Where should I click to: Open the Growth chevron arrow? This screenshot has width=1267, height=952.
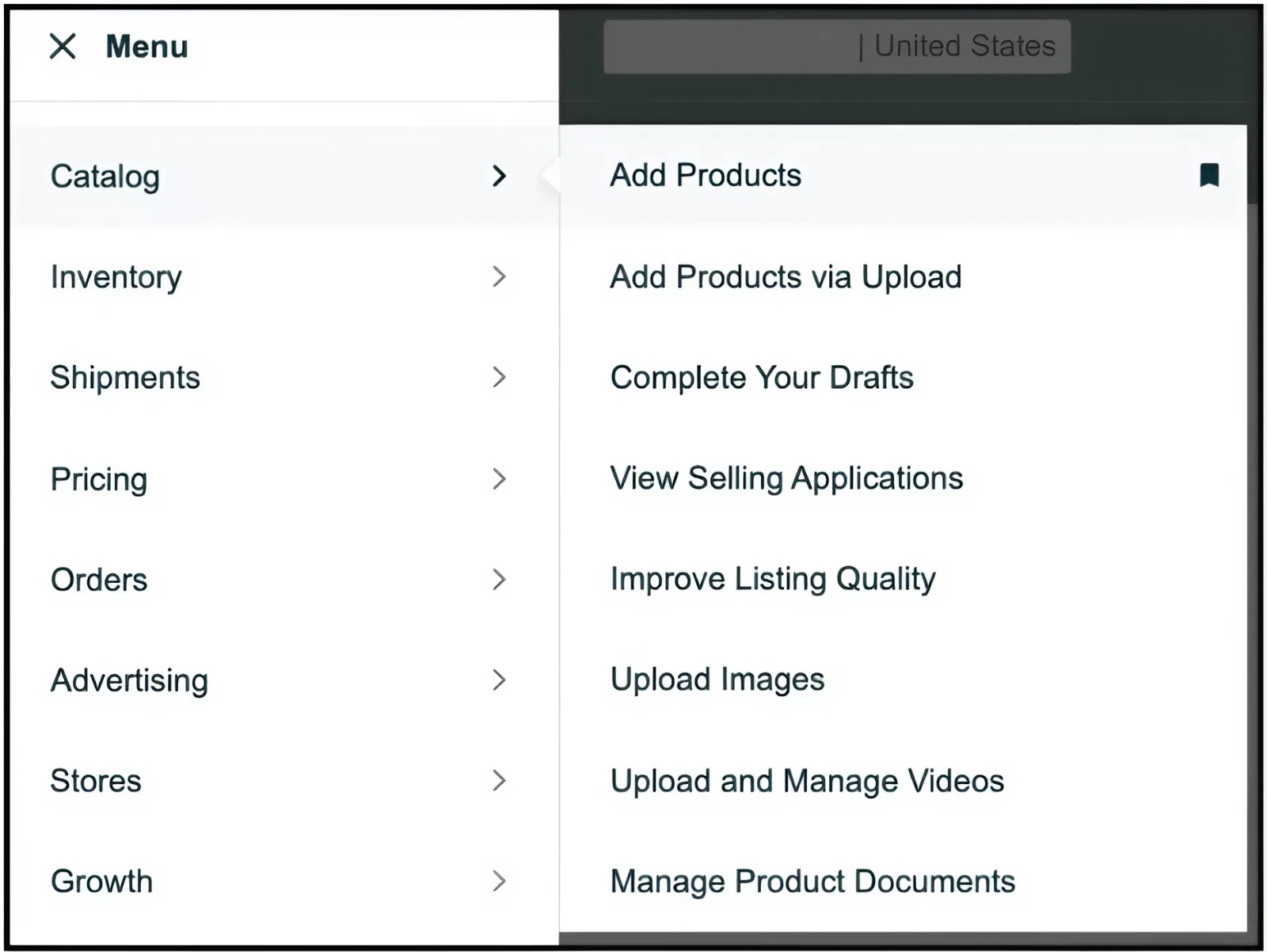coord(499,881)
